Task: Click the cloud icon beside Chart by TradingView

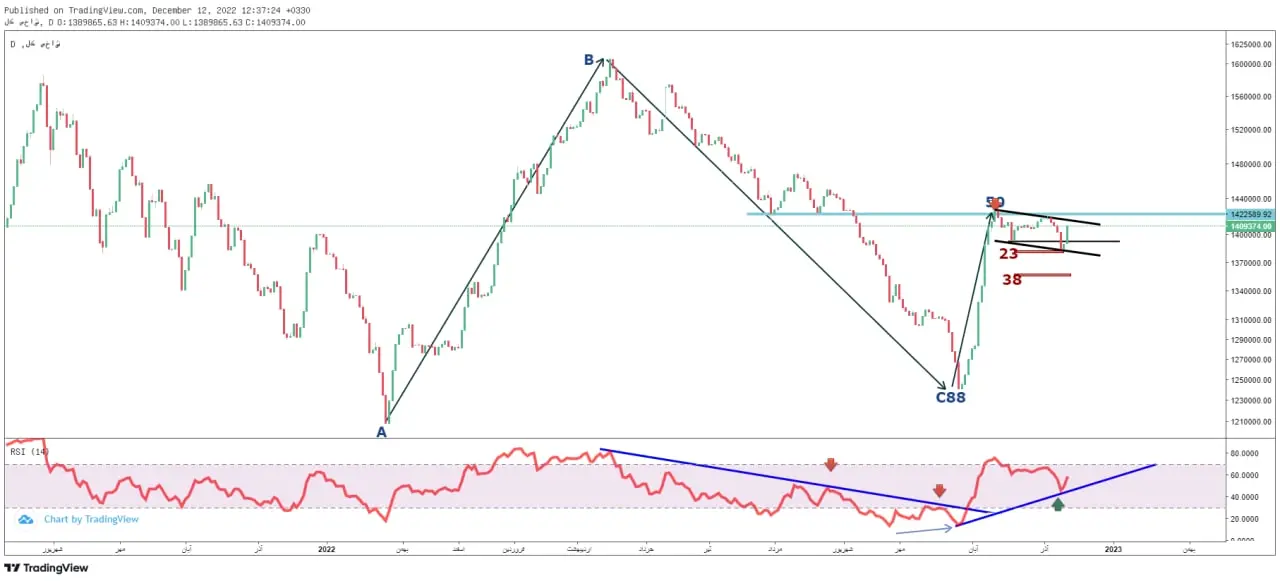Action: tap(26, 519)
